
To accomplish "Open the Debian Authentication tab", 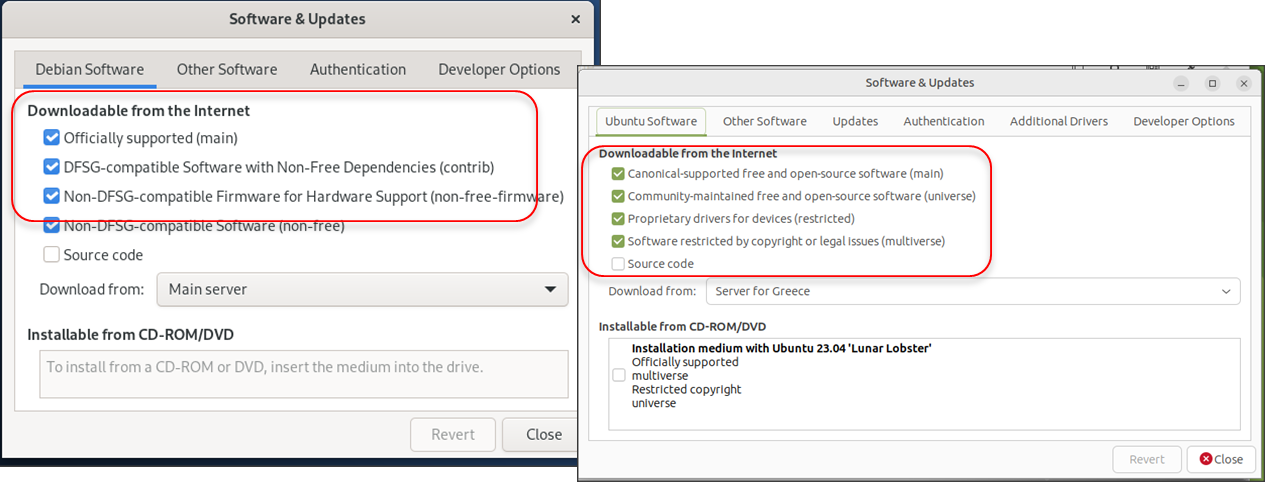I will coord(358,70).
